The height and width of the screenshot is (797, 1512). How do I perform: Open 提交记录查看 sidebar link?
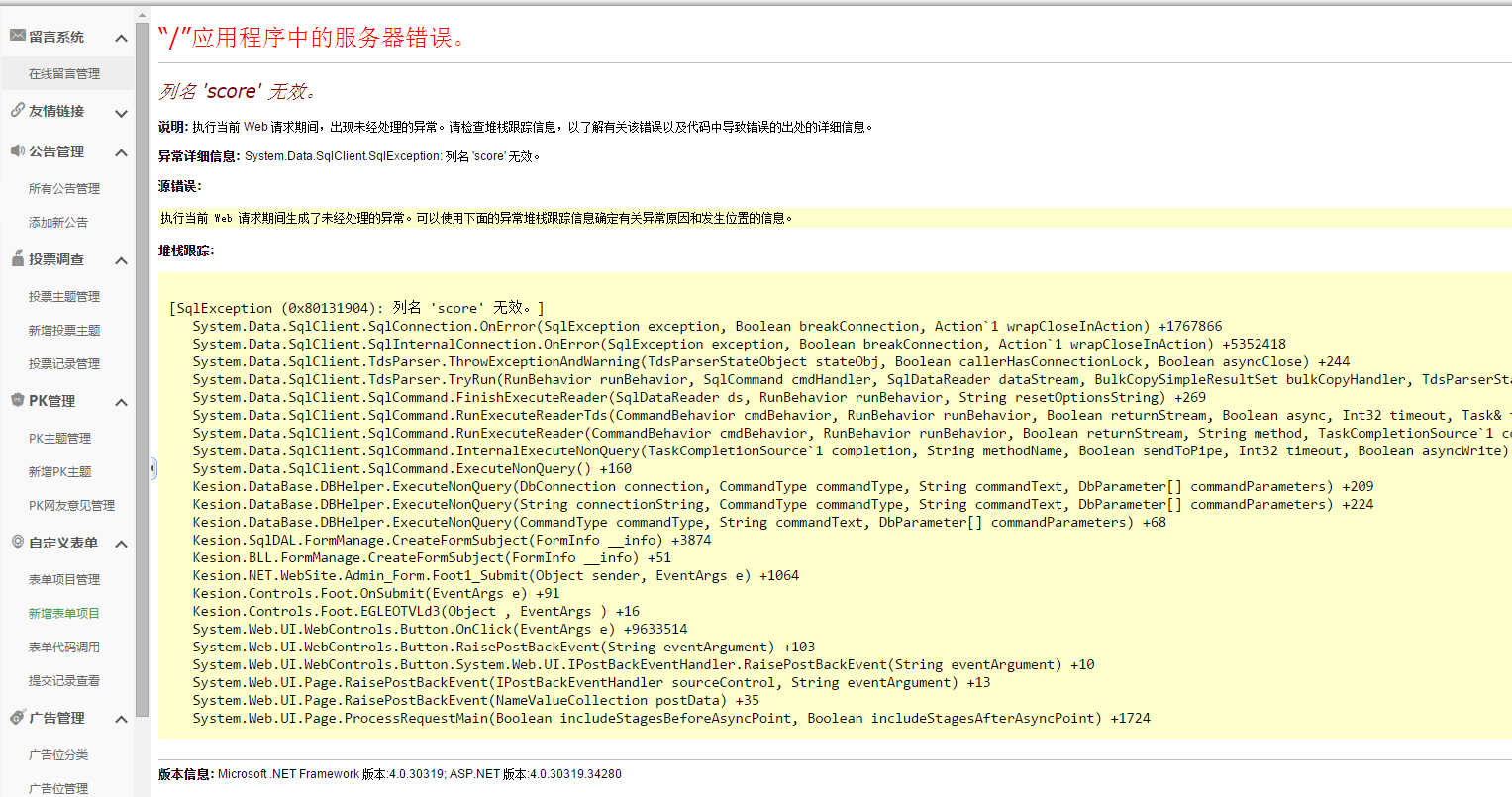[64, 680]
